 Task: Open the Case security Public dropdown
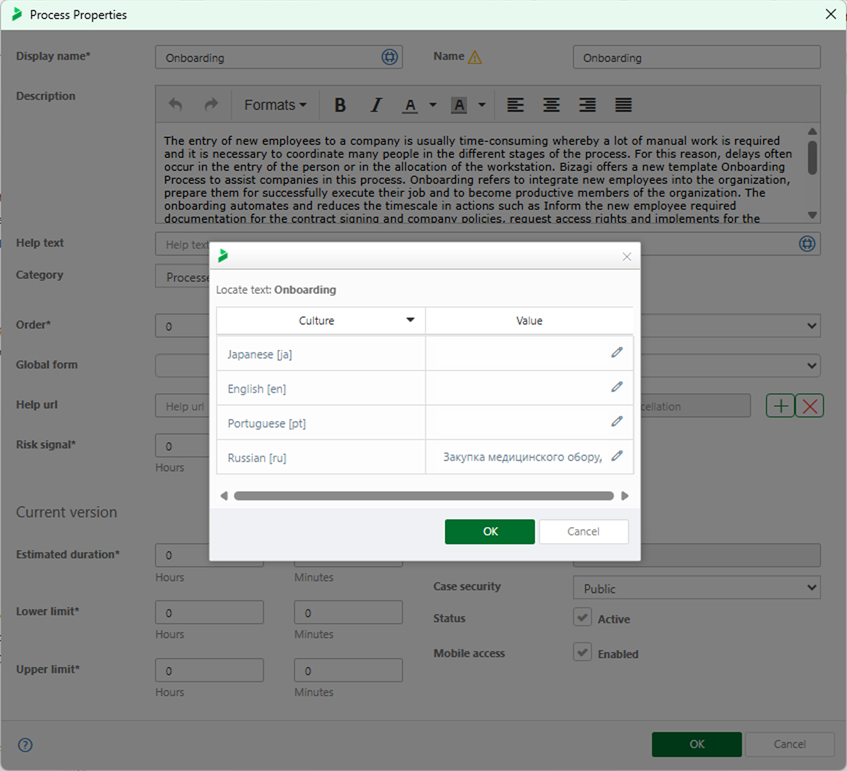(x=697, y=588)
